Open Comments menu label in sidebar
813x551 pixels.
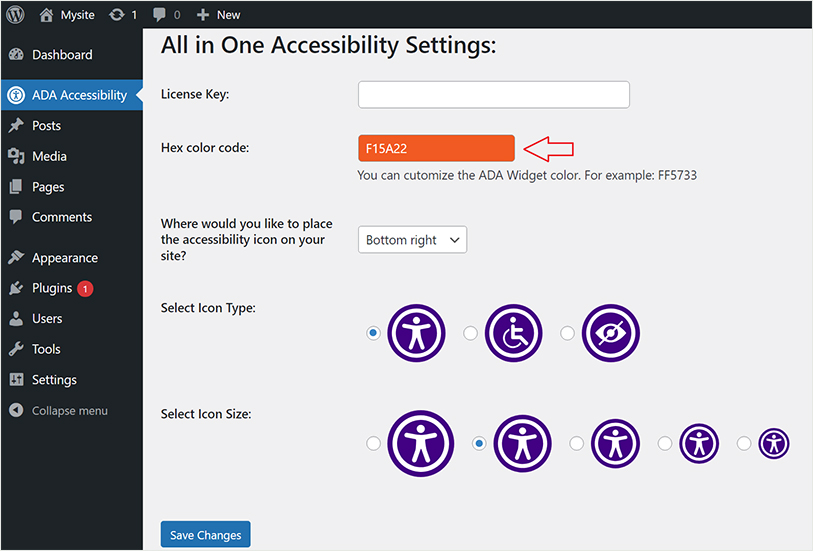[62, 217]
